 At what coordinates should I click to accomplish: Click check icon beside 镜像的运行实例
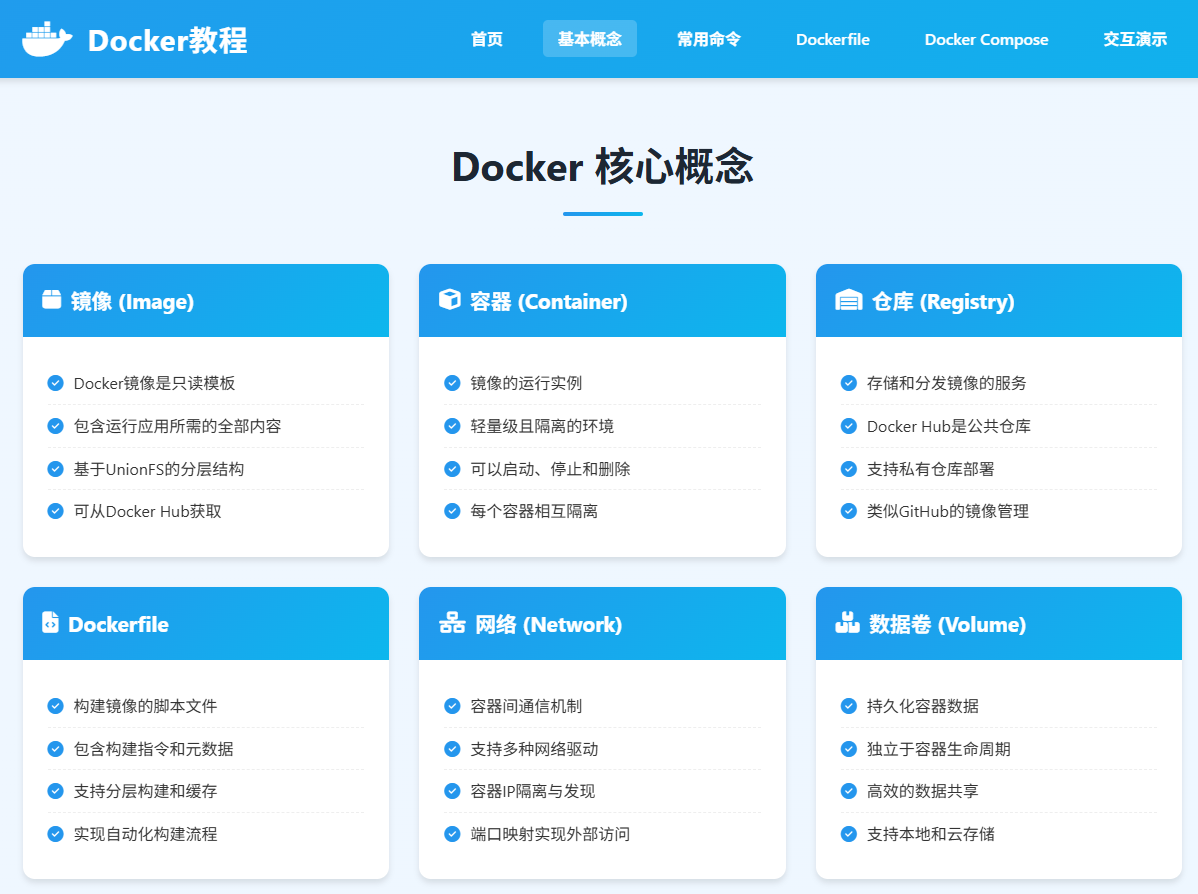[452, 383]
